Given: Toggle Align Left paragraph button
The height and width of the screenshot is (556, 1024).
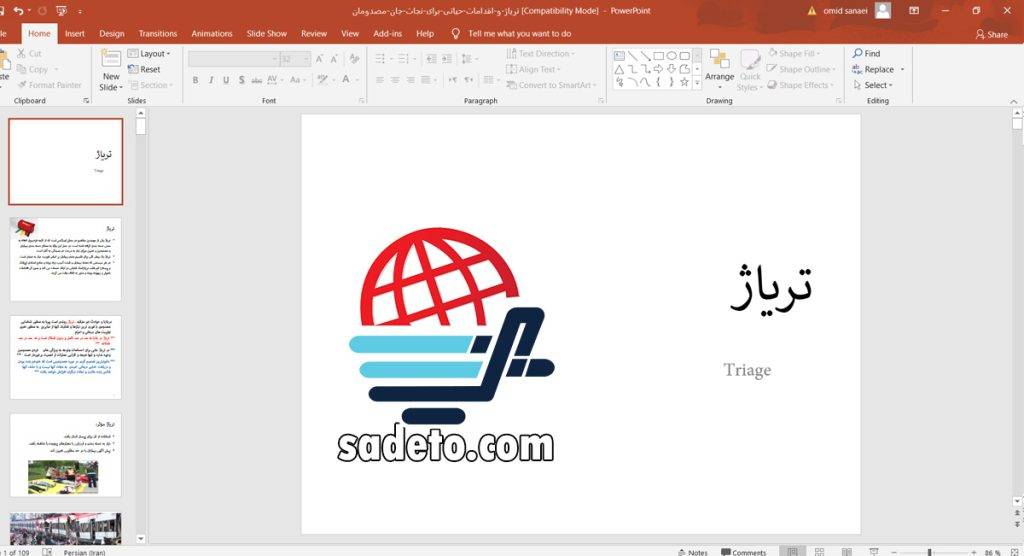Looking at the screenshot, I should 379,80.
